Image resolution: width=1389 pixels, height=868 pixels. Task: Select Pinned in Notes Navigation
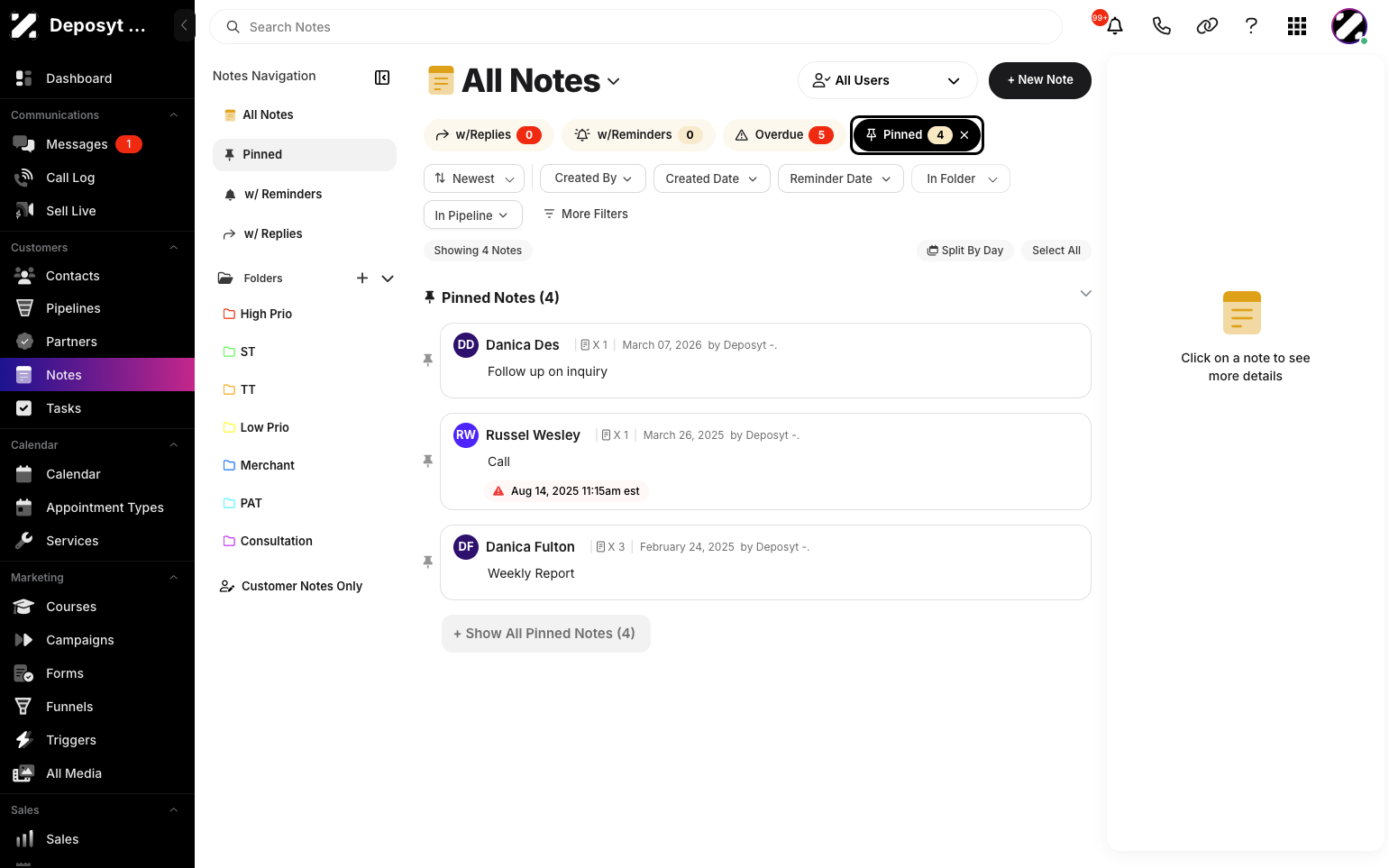coord(305,155)
